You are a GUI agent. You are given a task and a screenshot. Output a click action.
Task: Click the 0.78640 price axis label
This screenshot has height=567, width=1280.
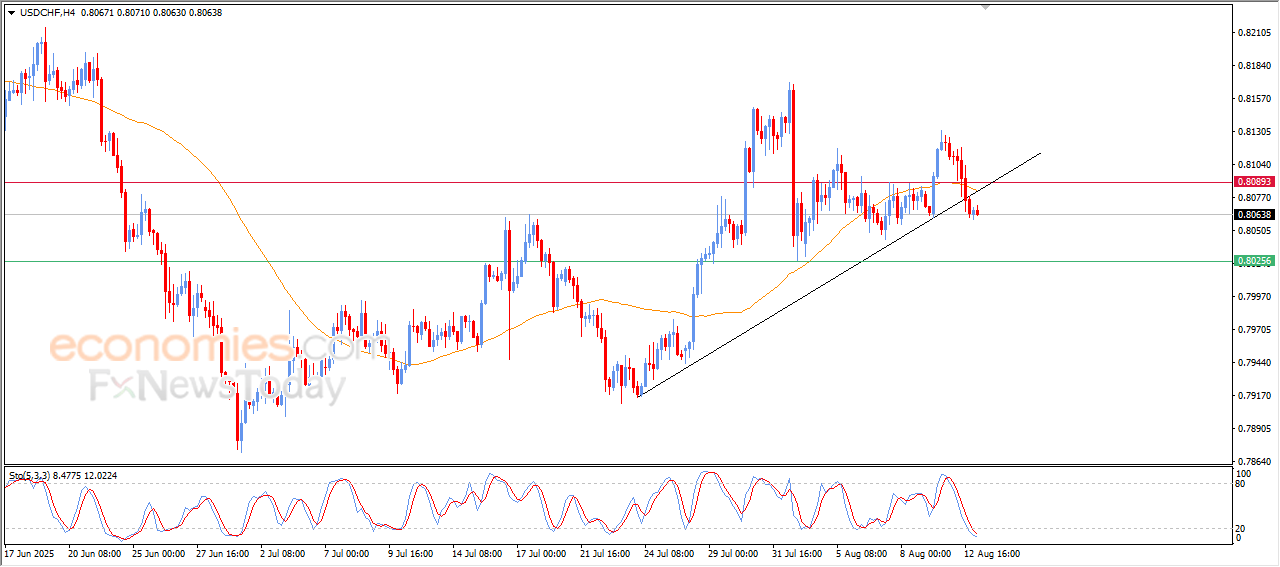[x=1254, y=462]
